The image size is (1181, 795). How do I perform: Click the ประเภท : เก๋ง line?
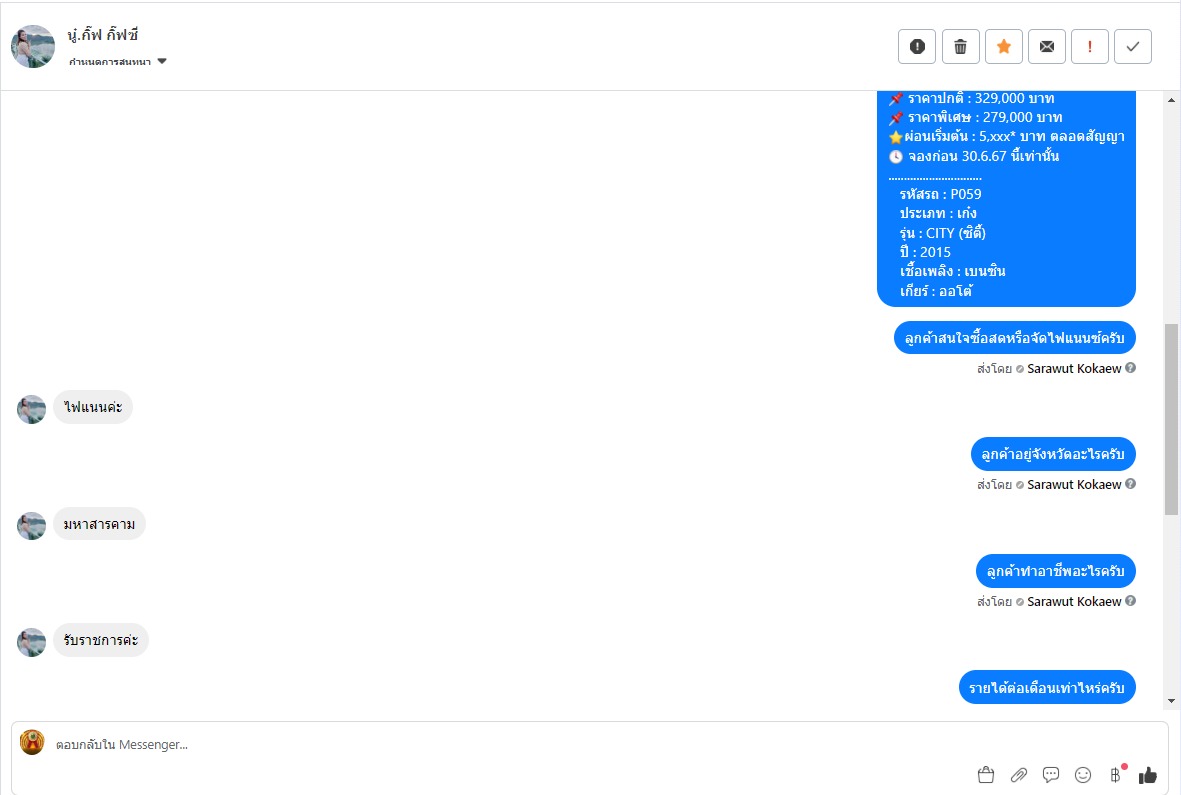938,213
